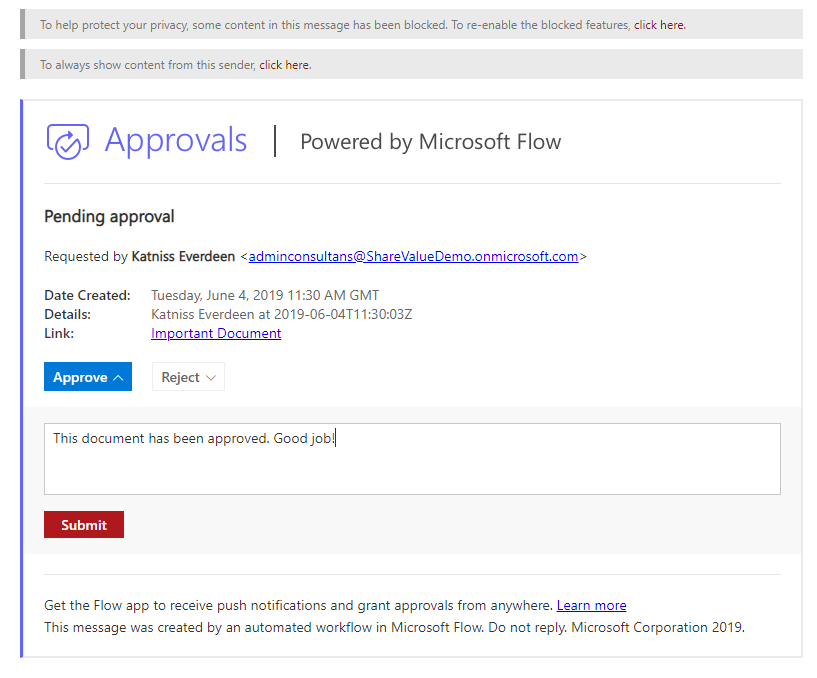
Task: Submit the approval response
Action: click(x=84, y=524)
